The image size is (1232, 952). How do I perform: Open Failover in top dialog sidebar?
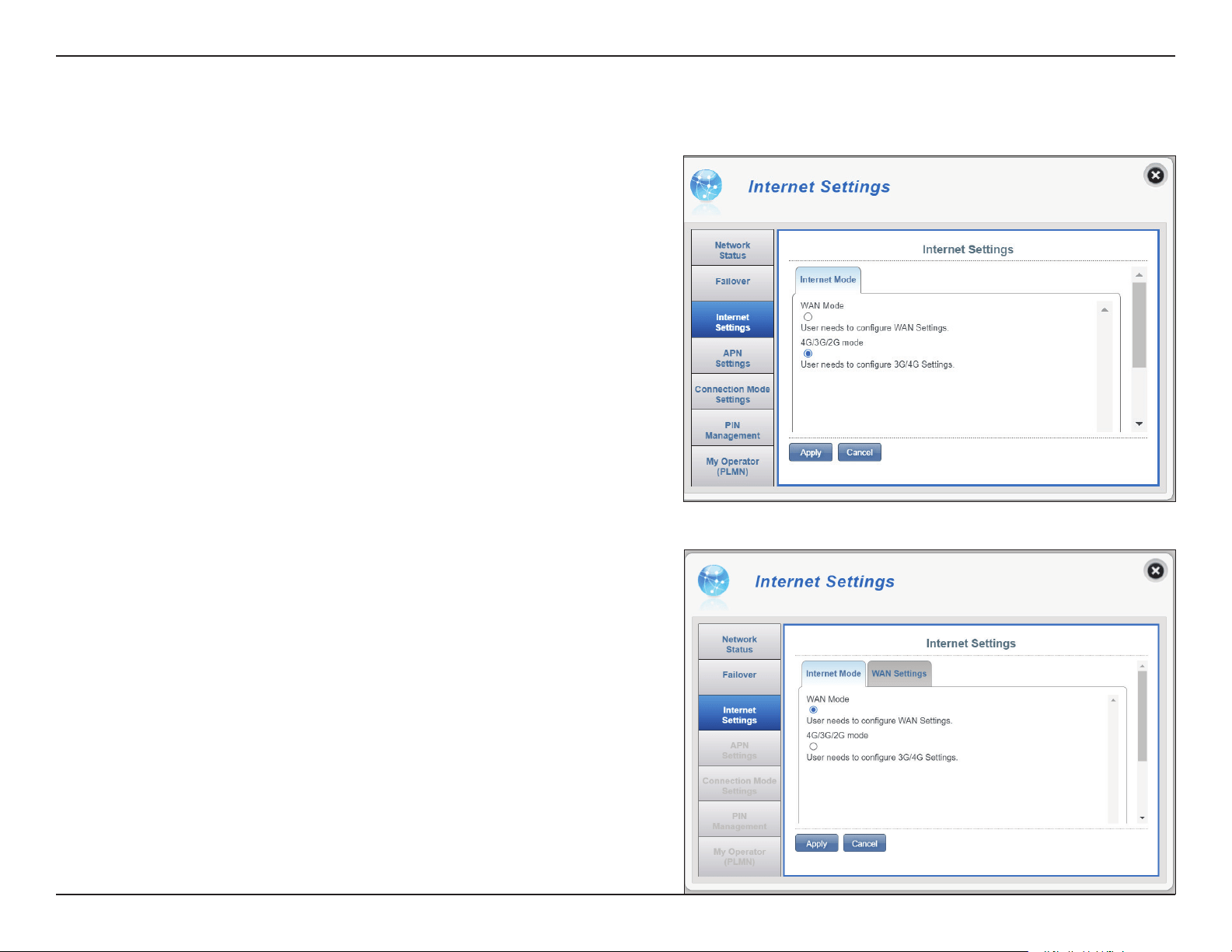click(732, 282)
